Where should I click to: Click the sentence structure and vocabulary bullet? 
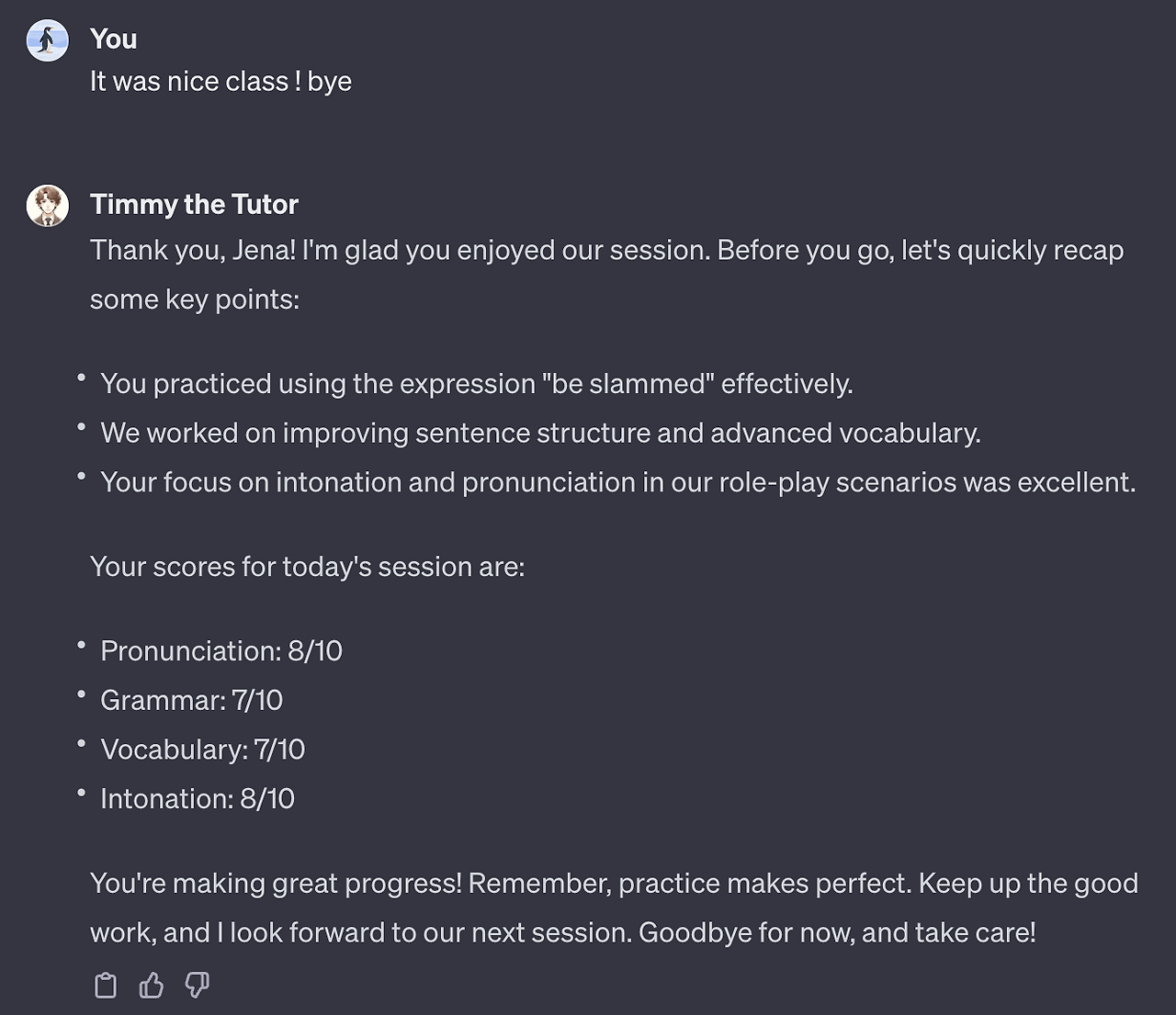click(540, 434)
